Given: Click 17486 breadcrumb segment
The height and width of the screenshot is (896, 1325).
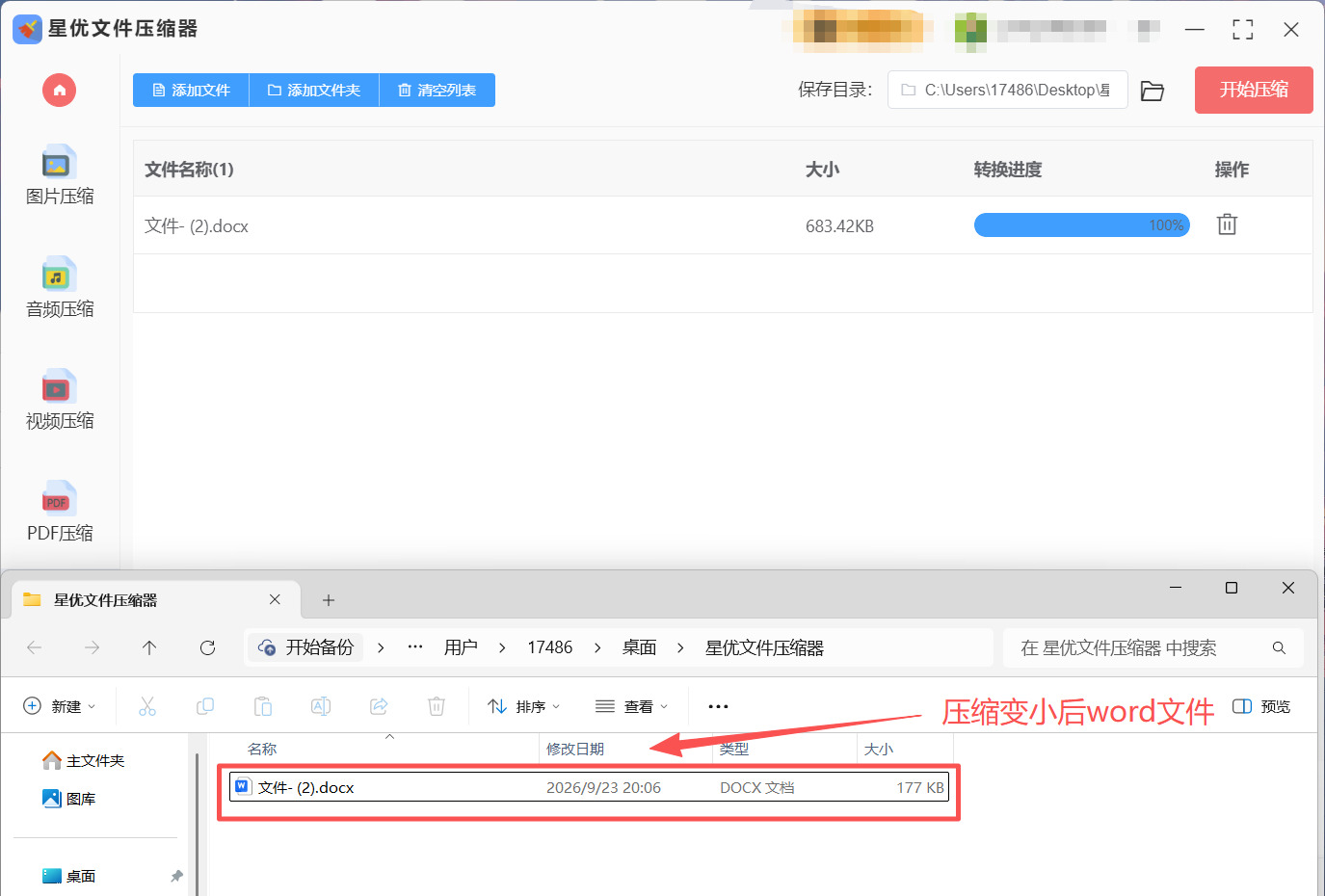Looking at the screenshot, I should click(549, 647).
